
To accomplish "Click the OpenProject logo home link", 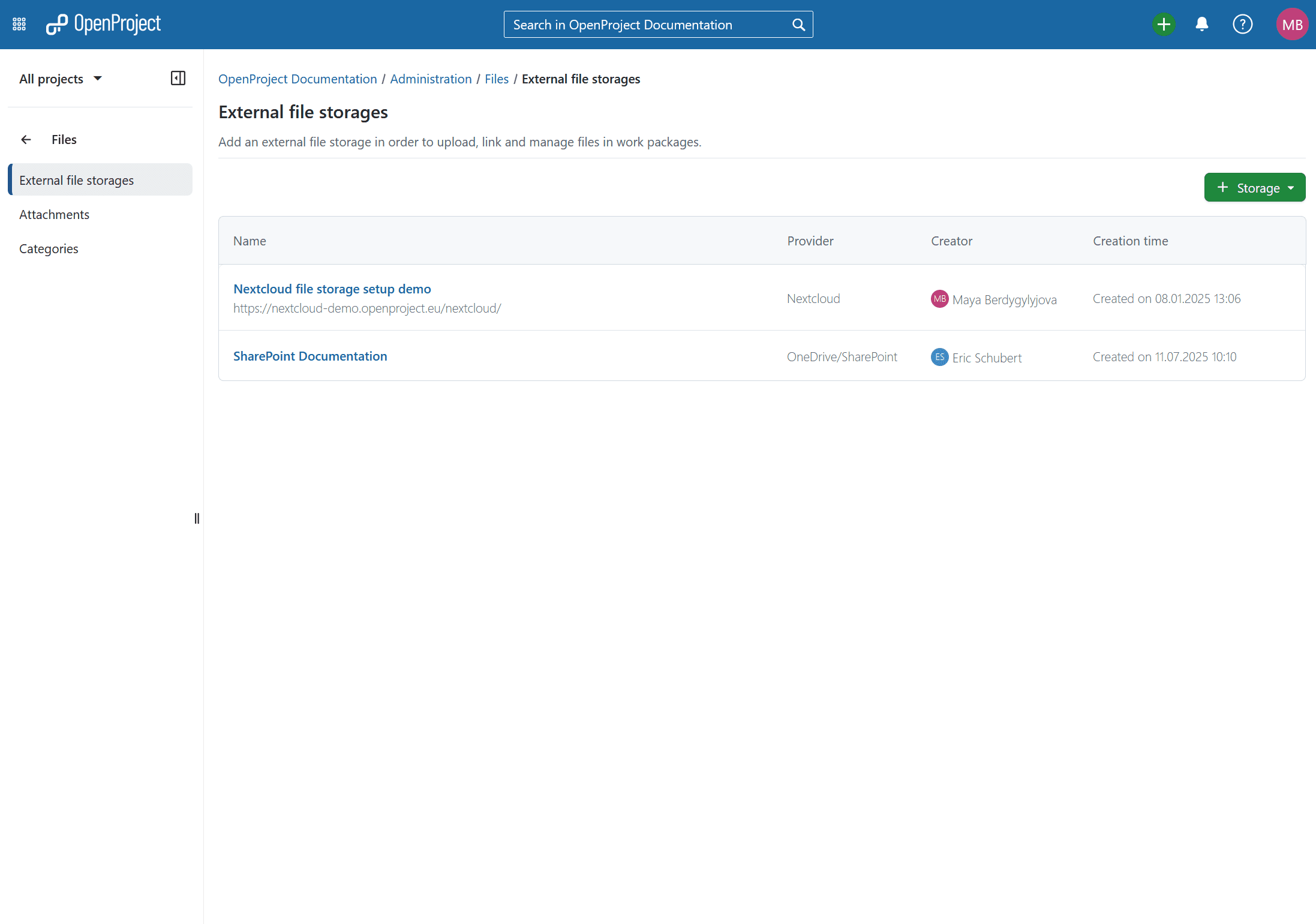I will coord(104,24).
